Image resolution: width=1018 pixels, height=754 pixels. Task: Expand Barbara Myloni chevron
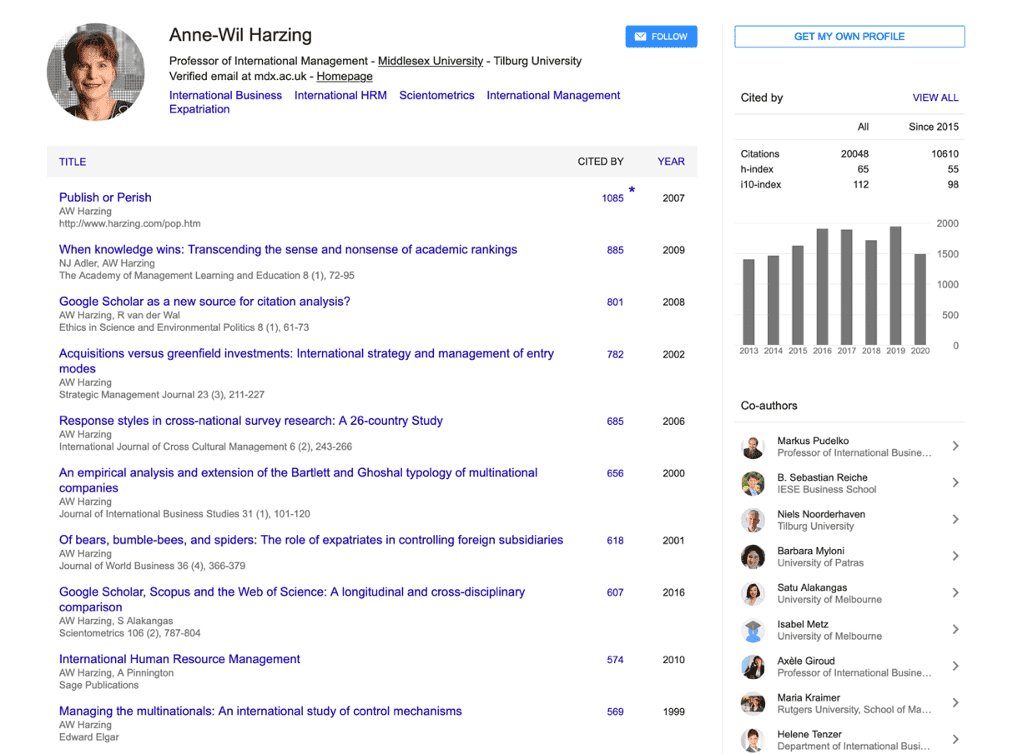(956, 556)
